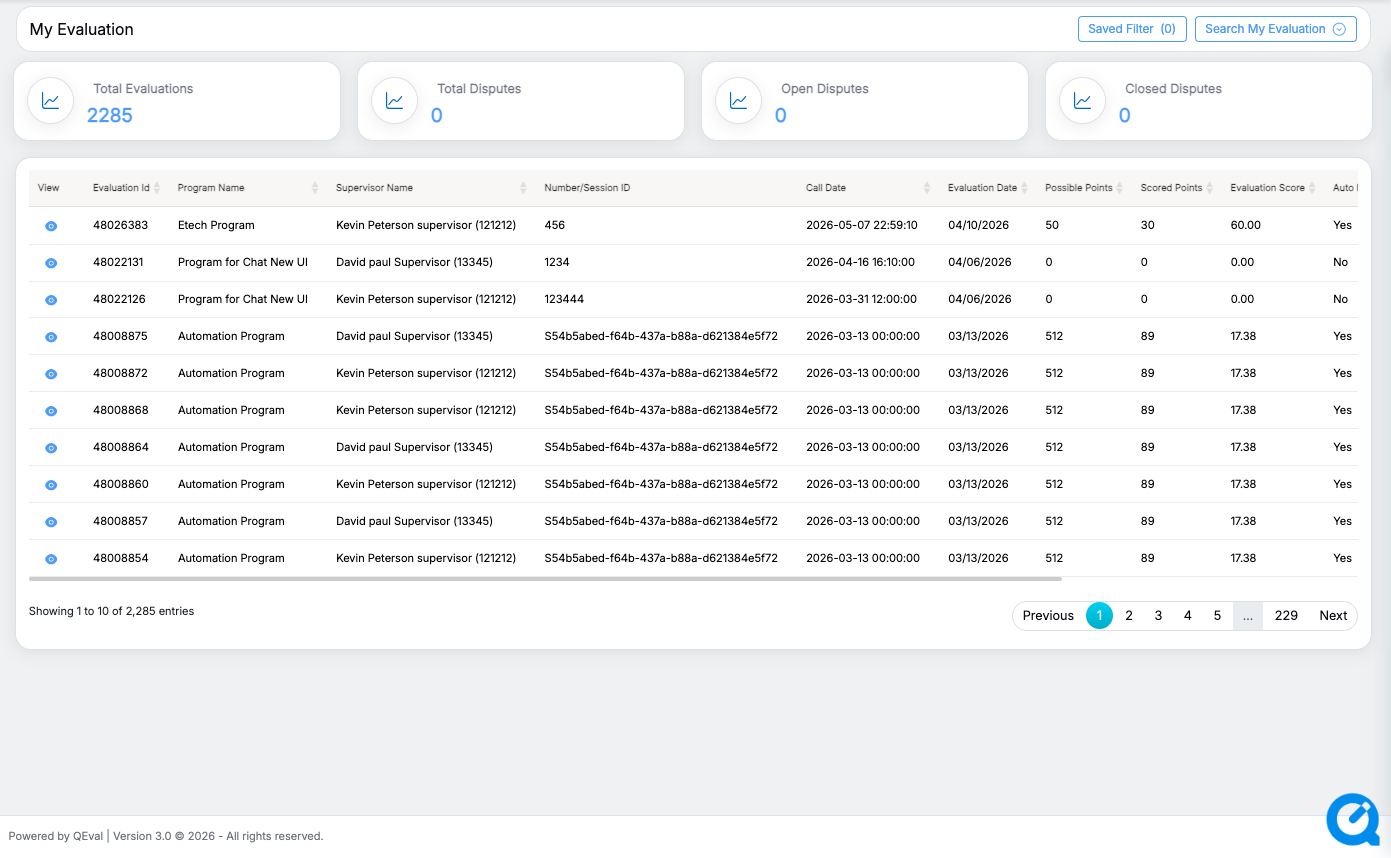Select the Open Disputes chart icon
This screenshot has height=858, width=1391.
738,101
